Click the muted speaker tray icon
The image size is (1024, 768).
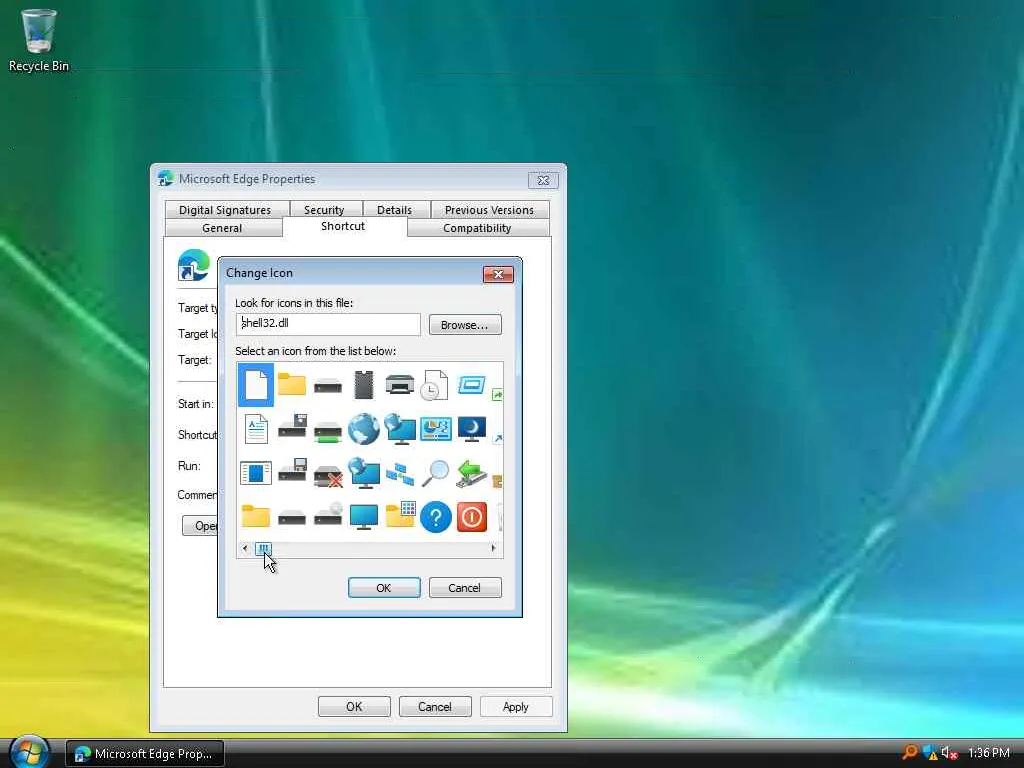point(950,753)
